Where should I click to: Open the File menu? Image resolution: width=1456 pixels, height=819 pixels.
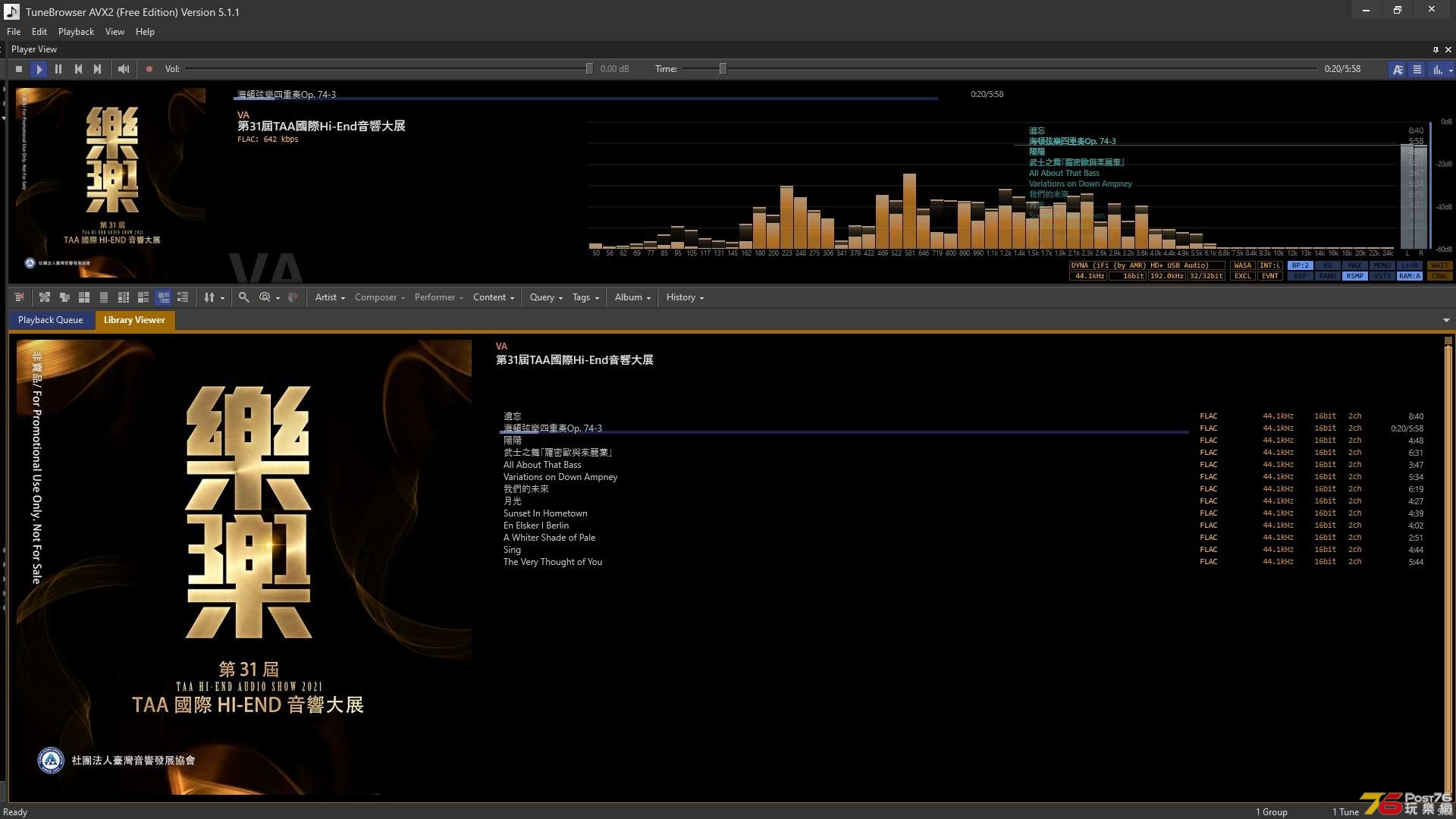click(14, 32)
